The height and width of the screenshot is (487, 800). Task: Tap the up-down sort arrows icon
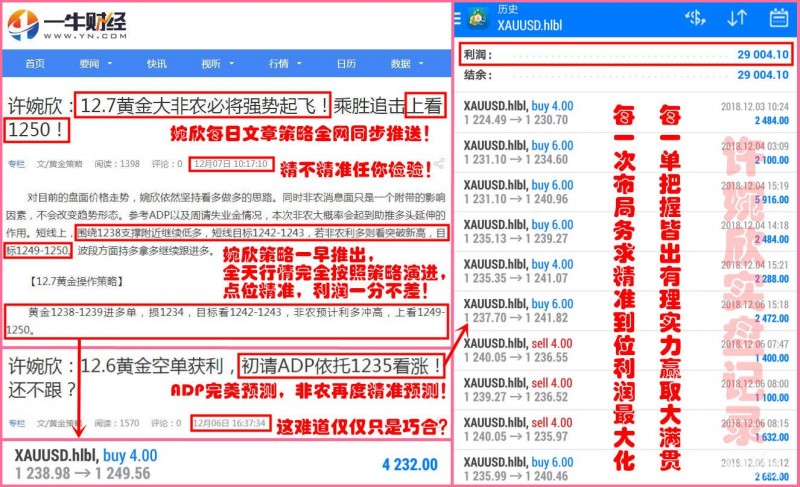click(737, 18)
